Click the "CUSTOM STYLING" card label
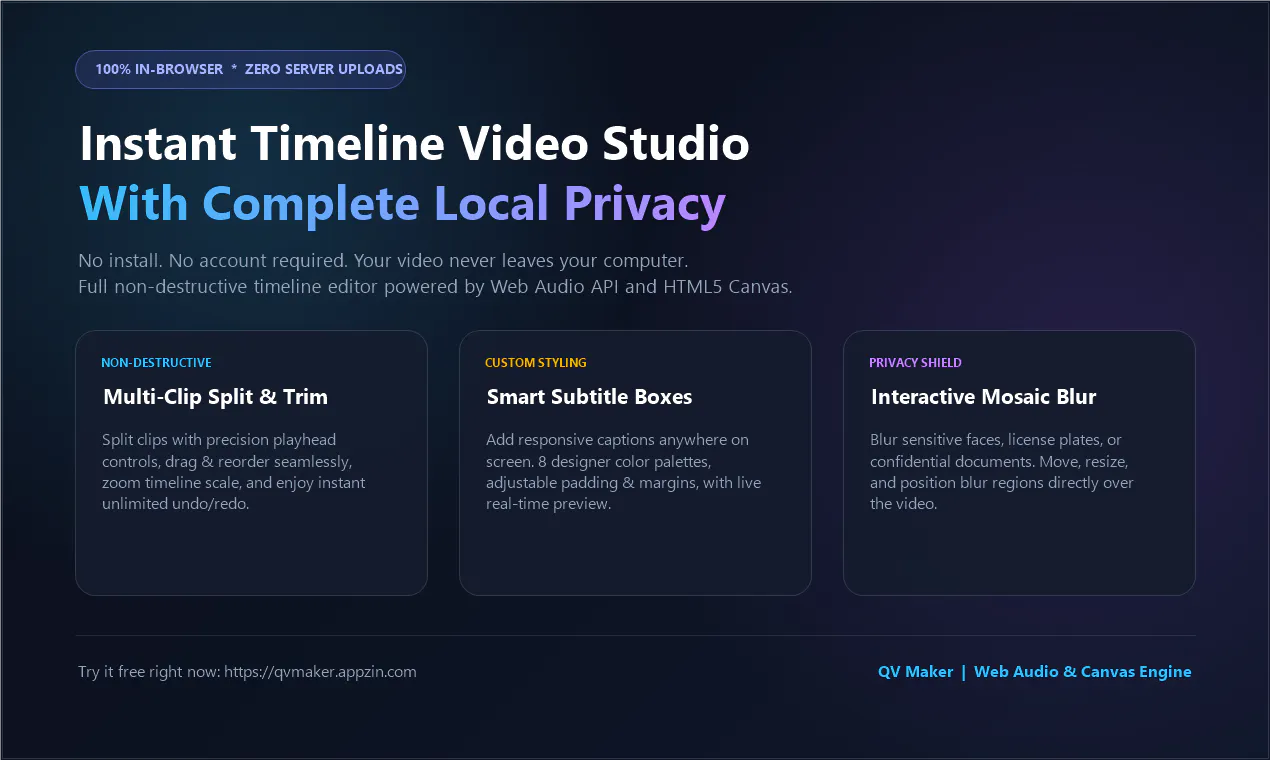The image size is (1270, 760). [536, 363]
